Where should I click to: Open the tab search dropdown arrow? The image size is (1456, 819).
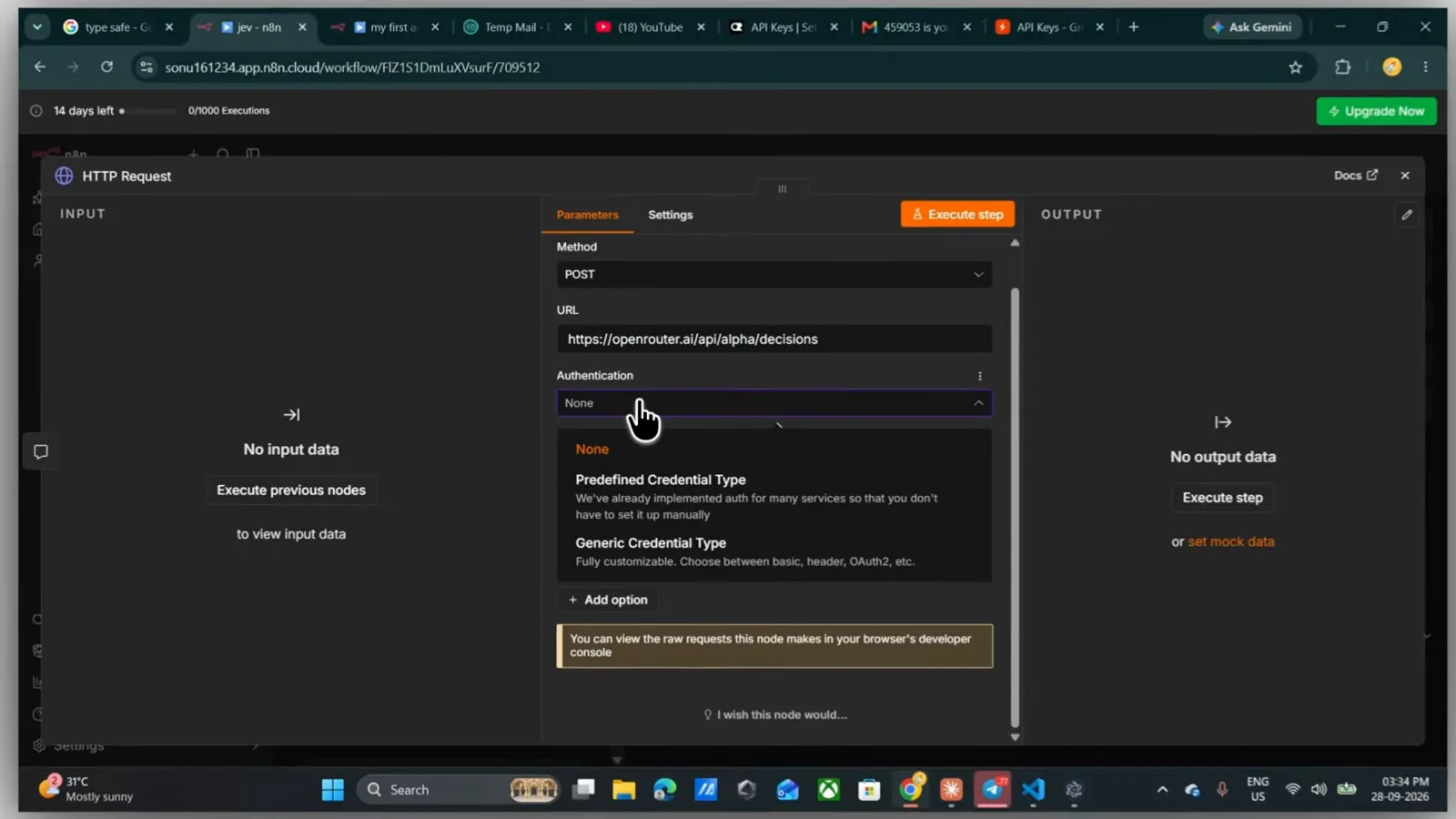click(37, 27)
